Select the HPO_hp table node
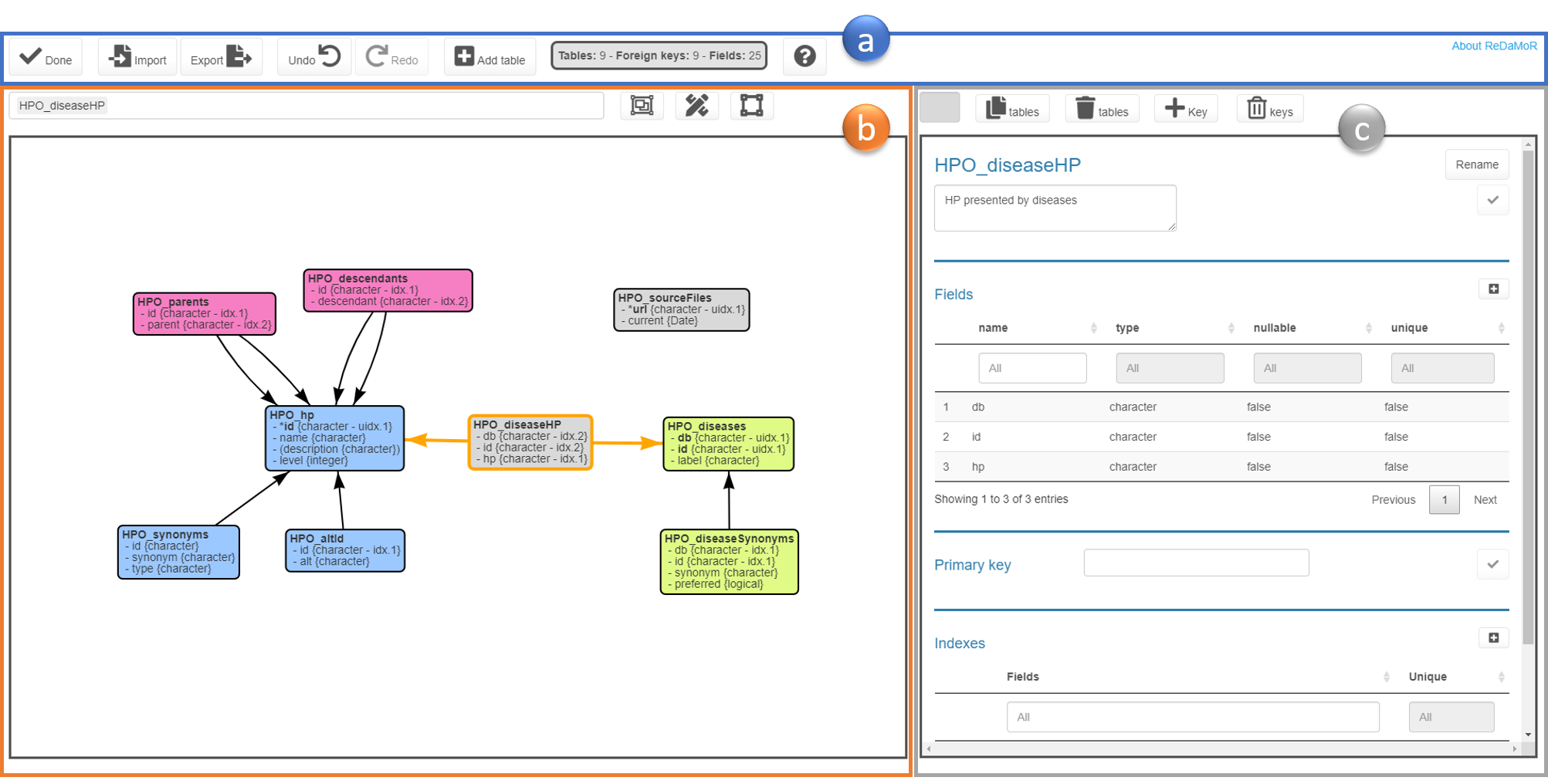This screenshot has height=784, width=1548. pyautogui.click(x=334, y=438)
